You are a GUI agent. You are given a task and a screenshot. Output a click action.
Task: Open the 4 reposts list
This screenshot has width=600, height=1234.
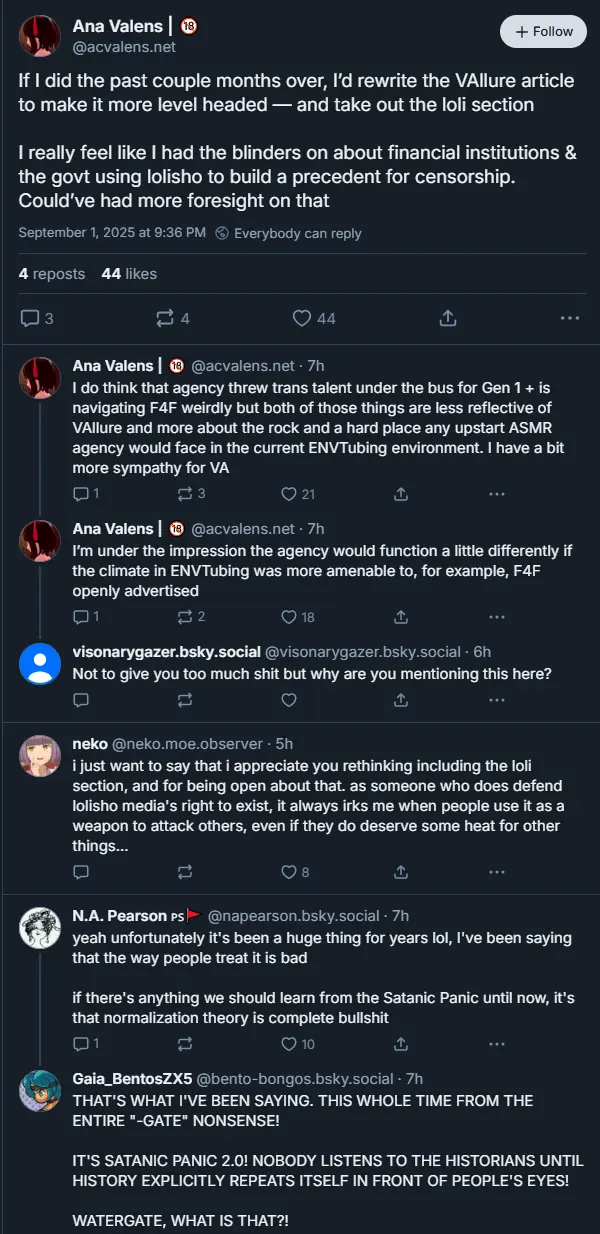click(52, 273)
